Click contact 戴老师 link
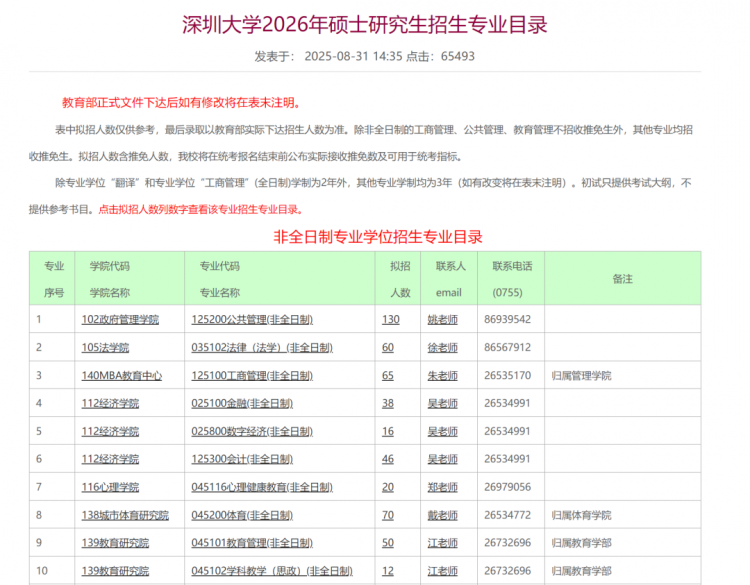This screenshot has height=585, width=750. tap(442, 516)
